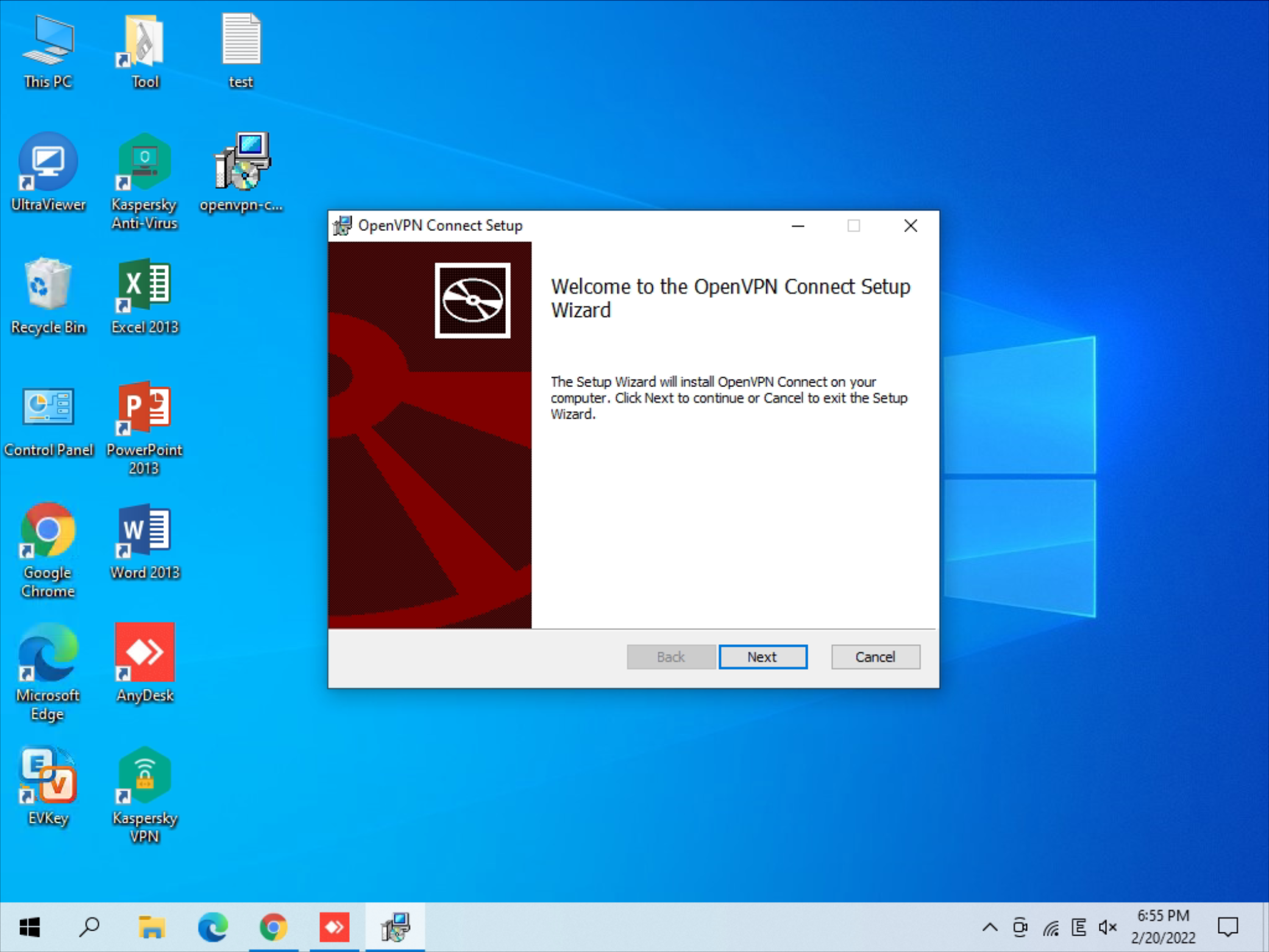Select the Kaspersky Anti-Virus desktop shortcut
The image size is (1269, 952).
144,163
